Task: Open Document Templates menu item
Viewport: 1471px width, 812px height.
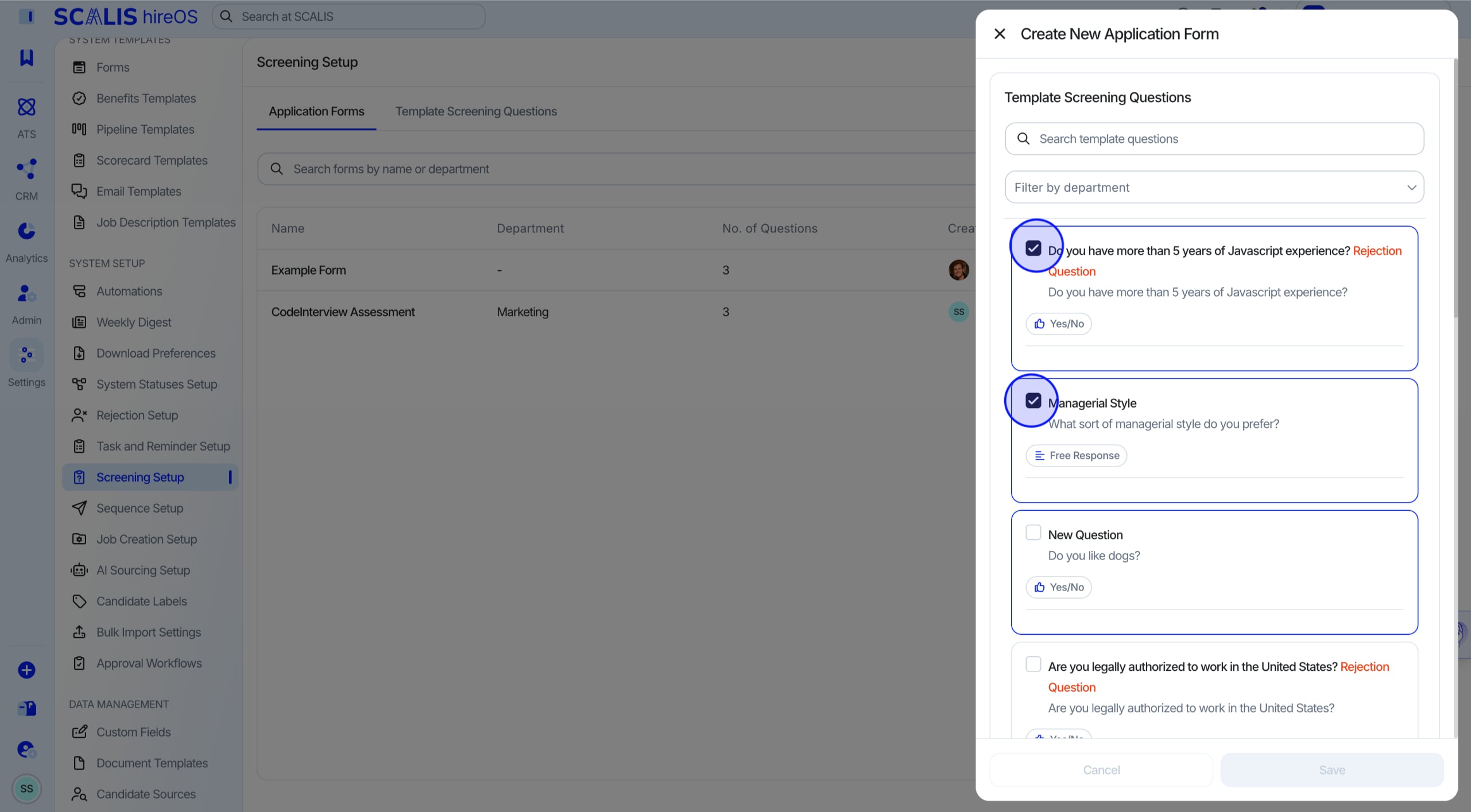Action: coord(150,763)
